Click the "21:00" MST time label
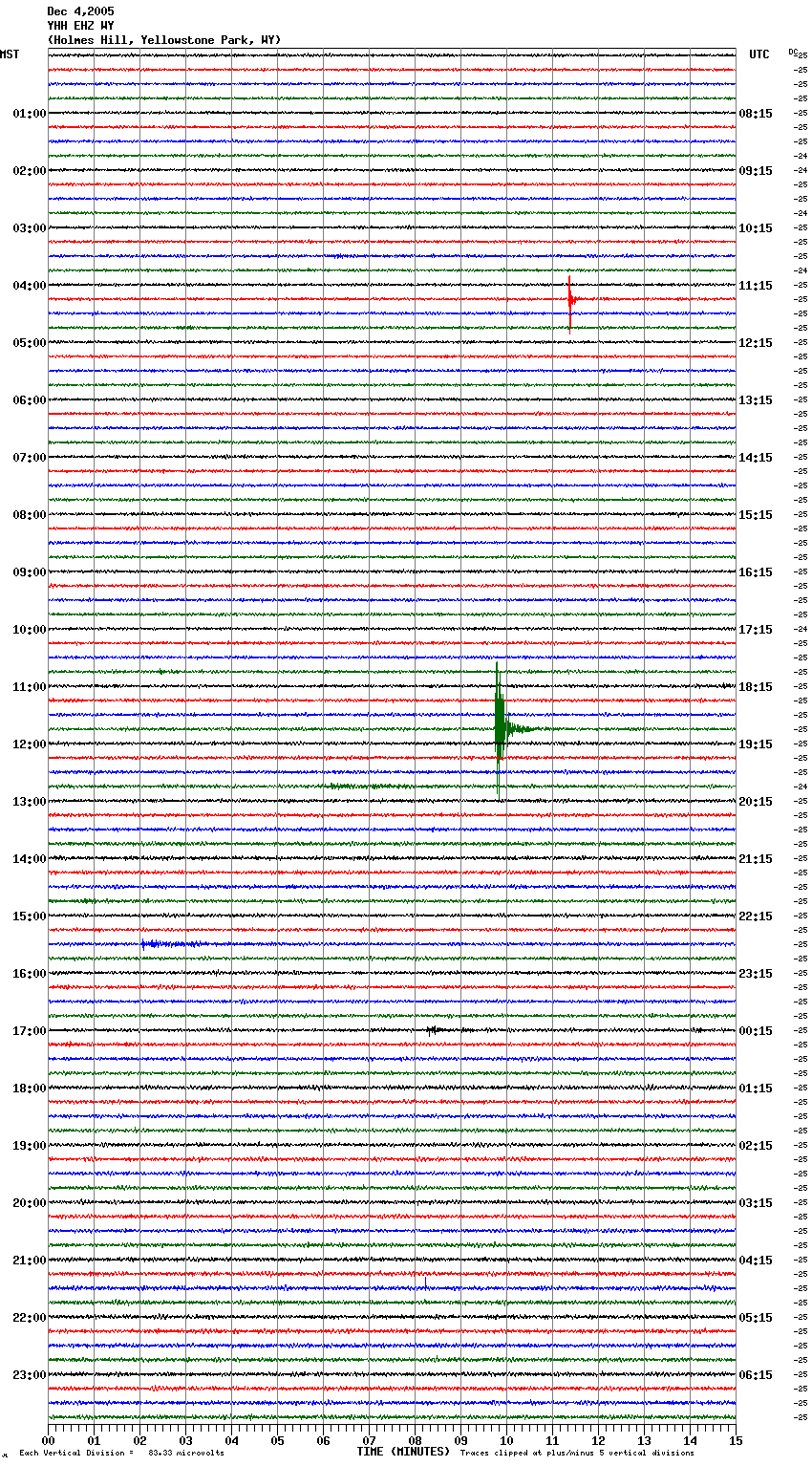The width and height of the screenshot is (812, 1466). [x=30, y=1261]
